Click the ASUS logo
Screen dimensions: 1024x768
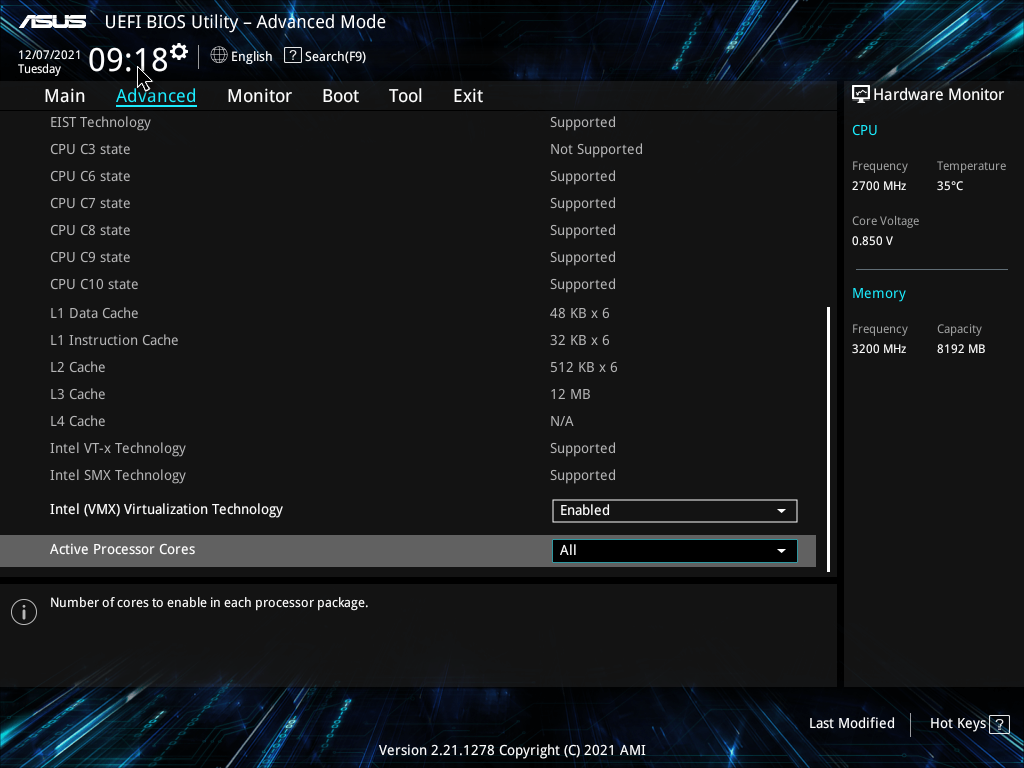[53, 22]
